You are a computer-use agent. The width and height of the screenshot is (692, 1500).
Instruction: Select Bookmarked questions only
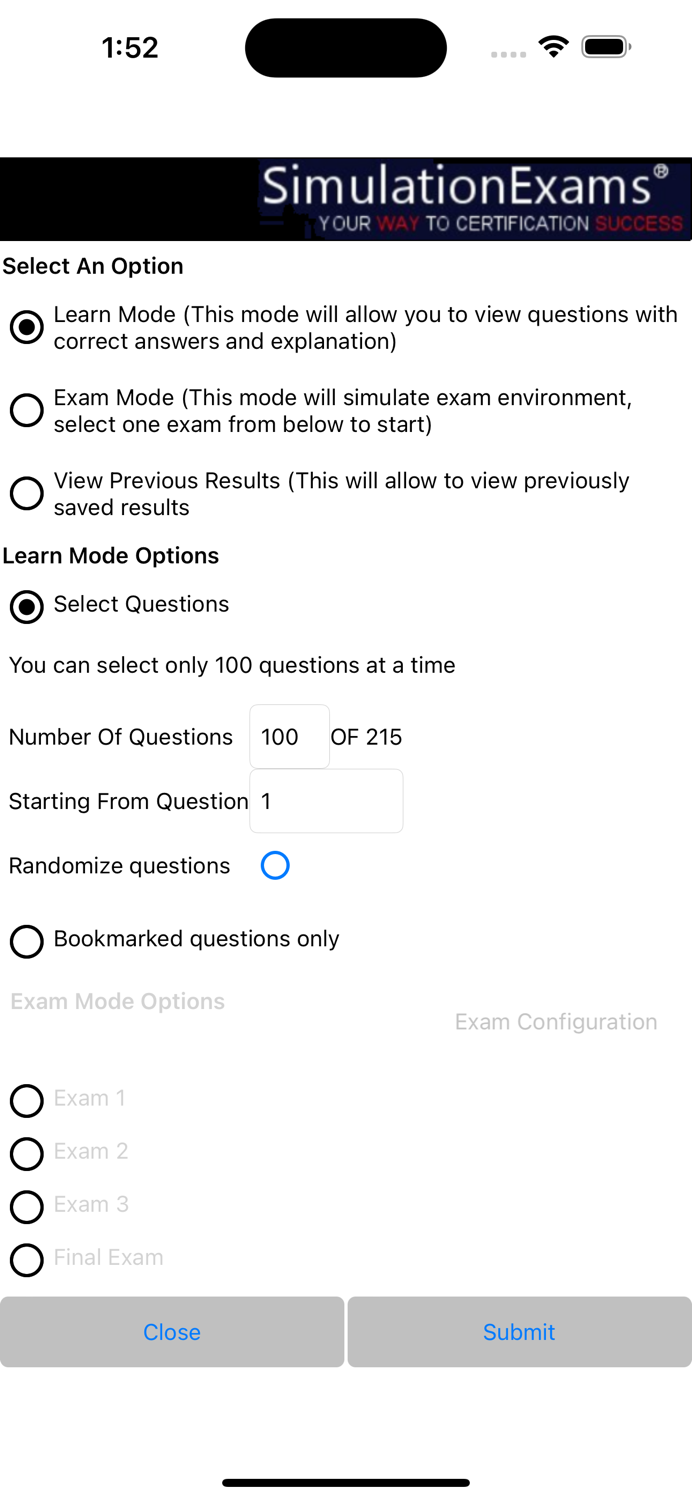pyautogui.click(x=26, y=941)
